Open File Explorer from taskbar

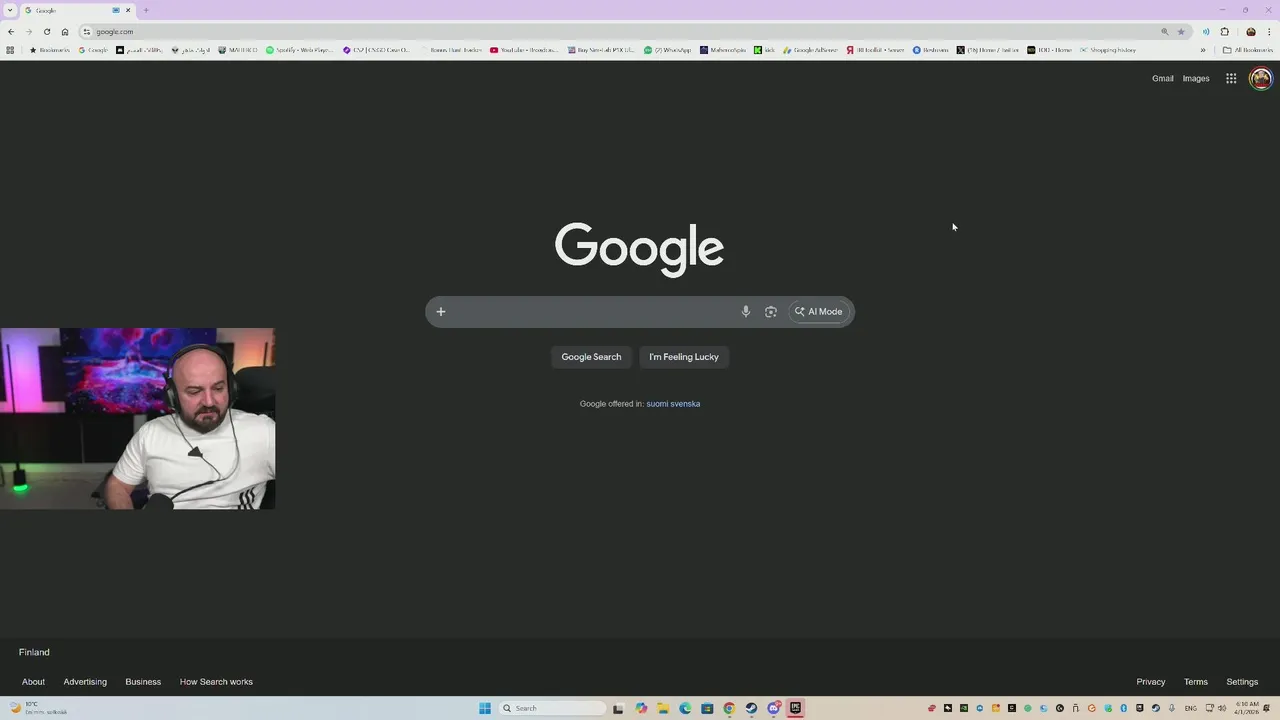point(663,708)
